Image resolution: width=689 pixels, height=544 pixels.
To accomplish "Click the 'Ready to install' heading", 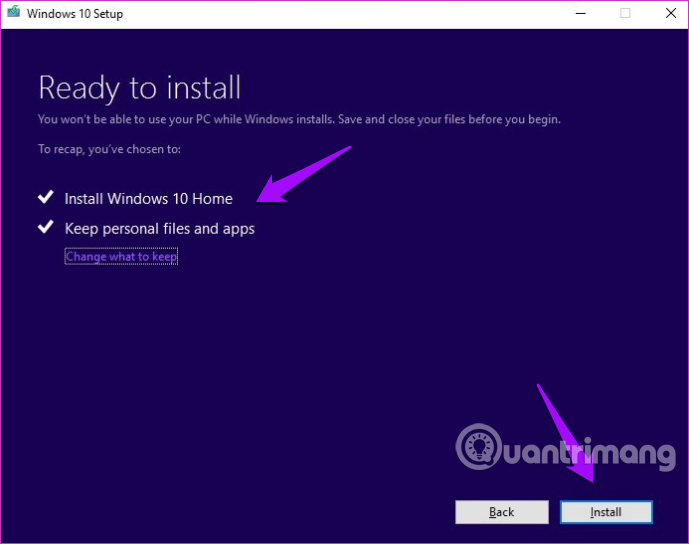I will 140,88.
